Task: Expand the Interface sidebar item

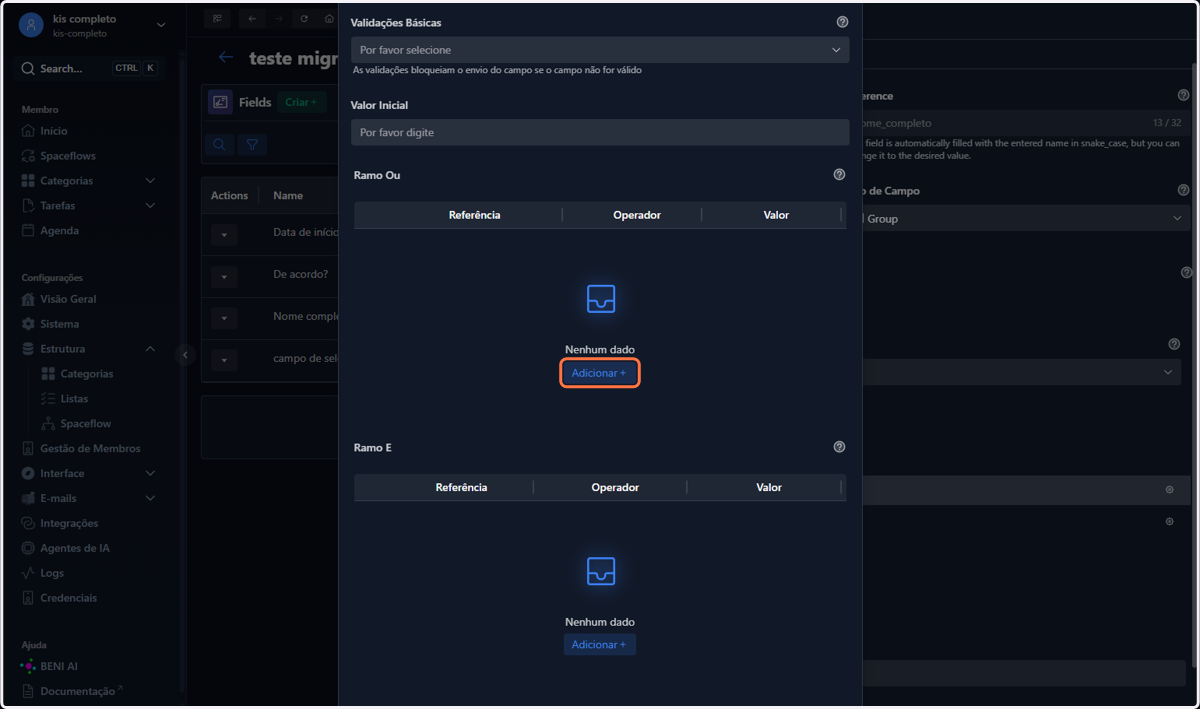Action: [x=89, y=473]
